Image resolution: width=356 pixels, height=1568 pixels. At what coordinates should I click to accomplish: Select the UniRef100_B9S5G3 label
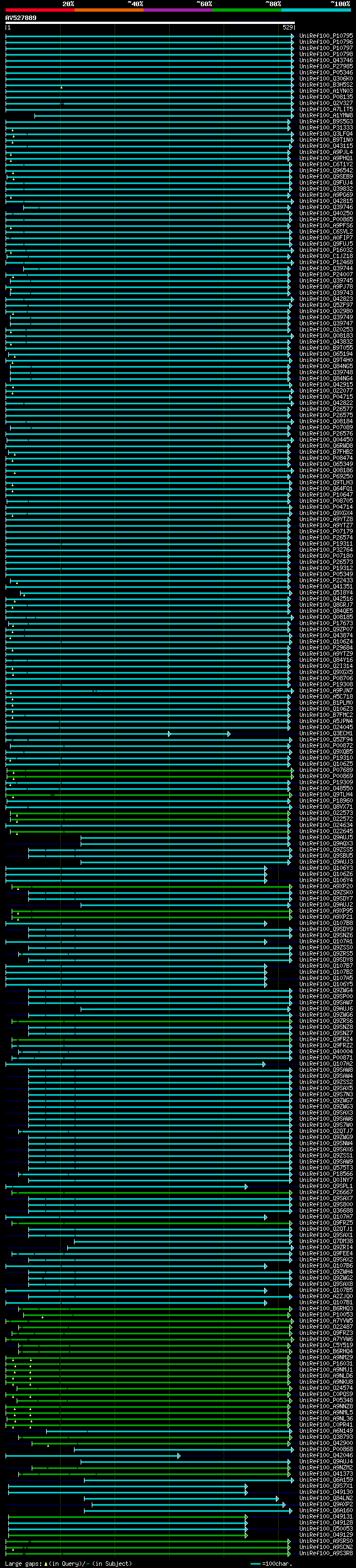(326, 122)
